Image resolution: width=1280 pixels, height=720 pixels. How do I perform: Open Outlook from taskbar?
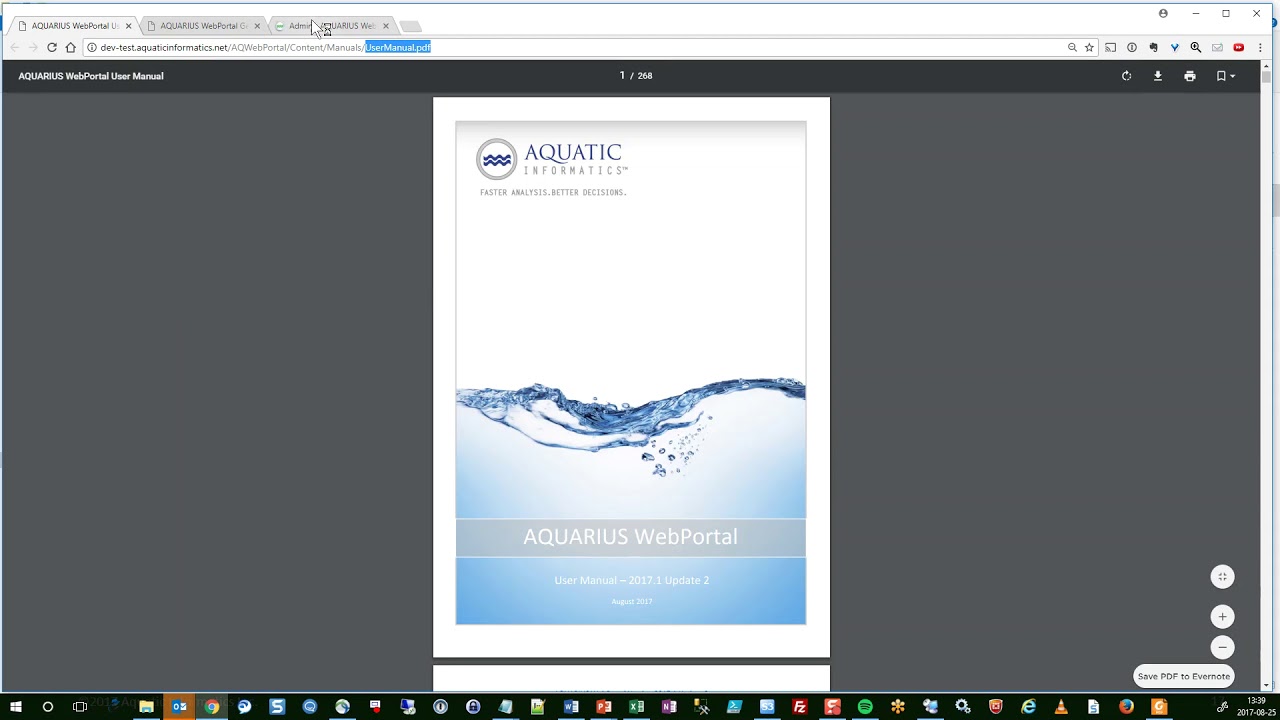point(179,707)
